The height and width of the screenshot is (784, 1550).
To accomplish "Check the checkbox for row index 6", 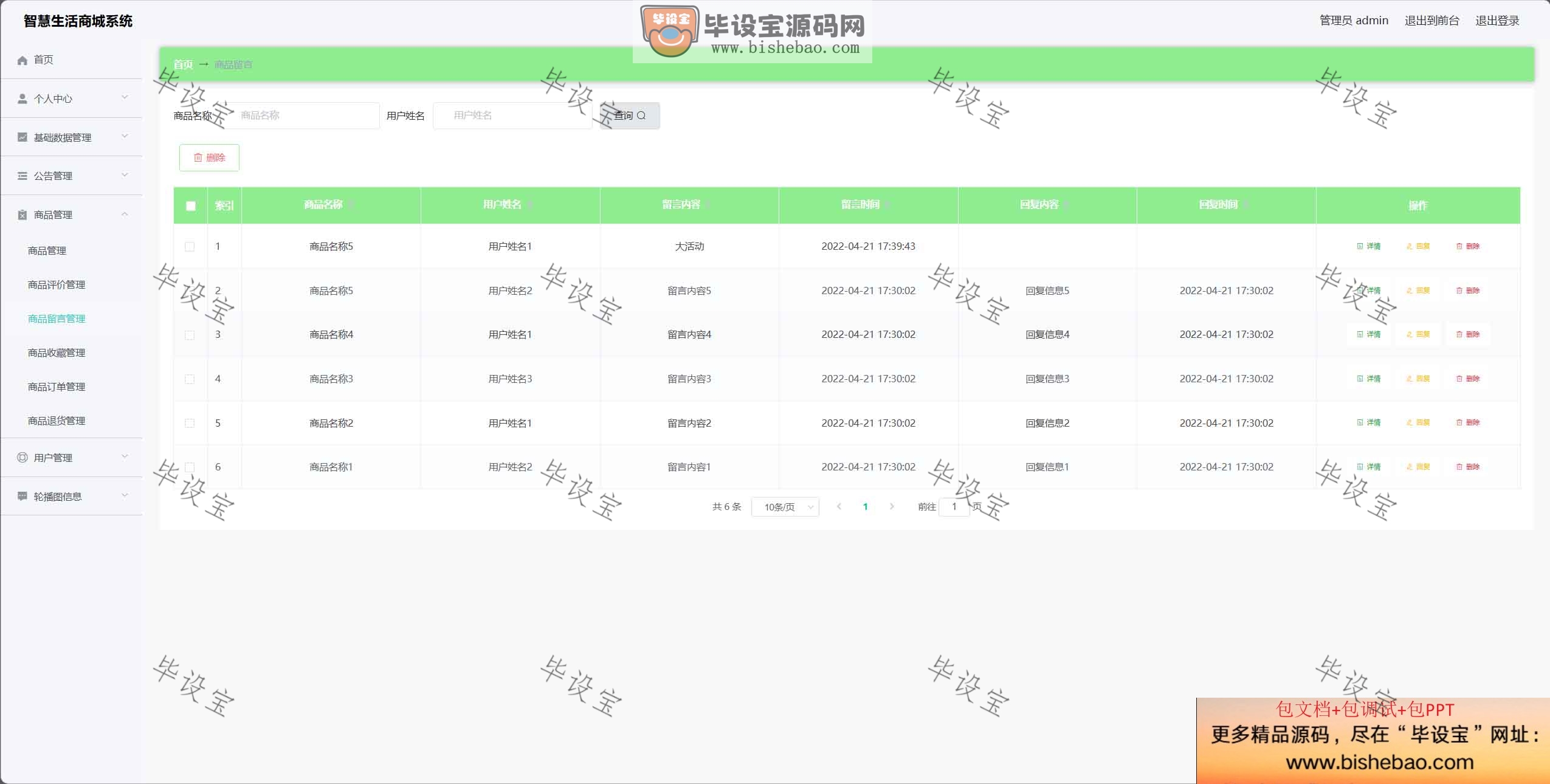I will tap(190, 467).
